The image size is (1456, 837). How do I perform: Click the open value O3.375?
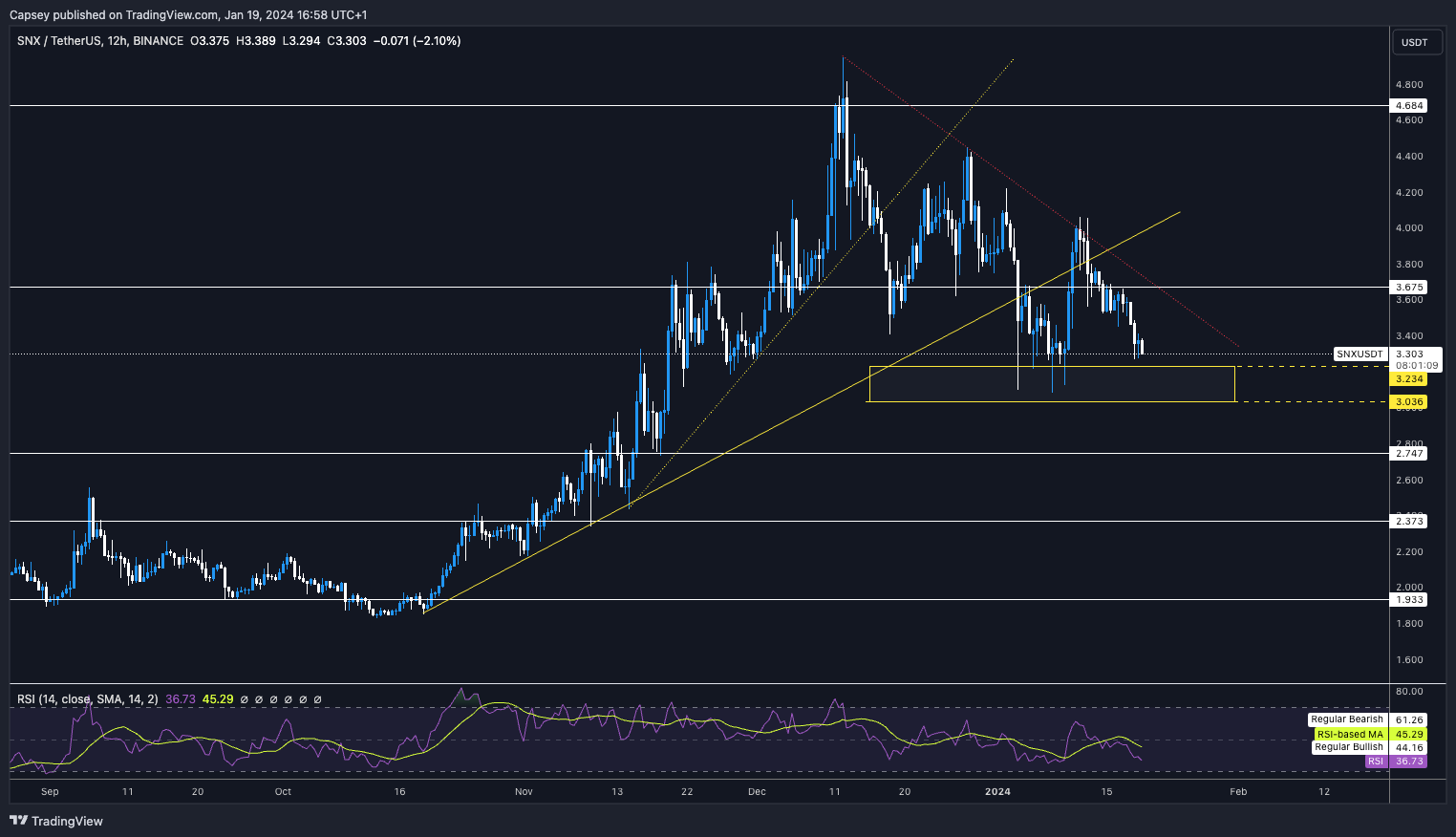click(209, 41)
